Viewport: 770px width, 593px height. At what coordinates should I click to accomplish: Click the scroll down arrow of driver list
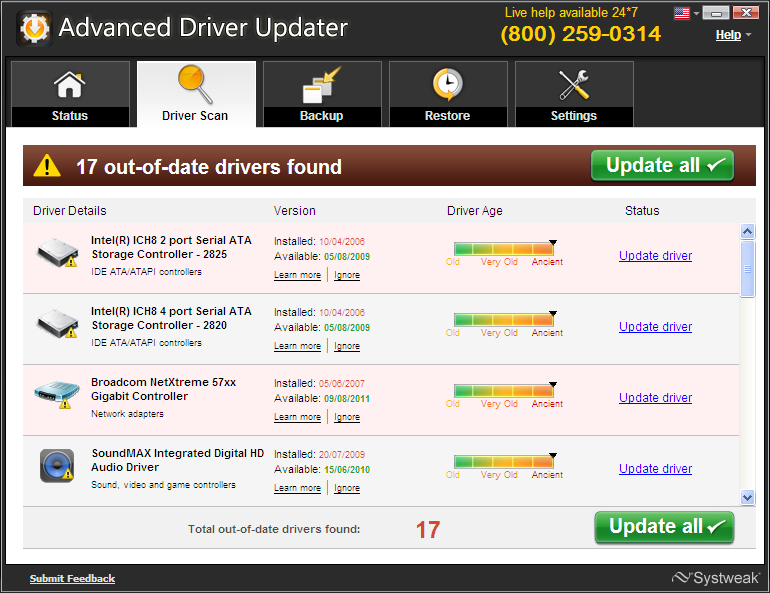(x=747, y=497)
